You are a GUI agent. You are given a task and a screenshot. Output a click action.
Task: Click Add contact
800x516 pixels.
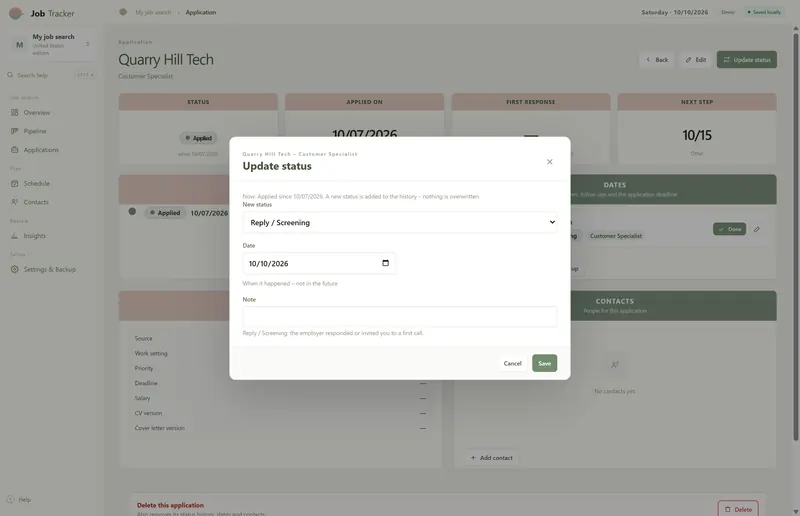(x=492, y=458)
